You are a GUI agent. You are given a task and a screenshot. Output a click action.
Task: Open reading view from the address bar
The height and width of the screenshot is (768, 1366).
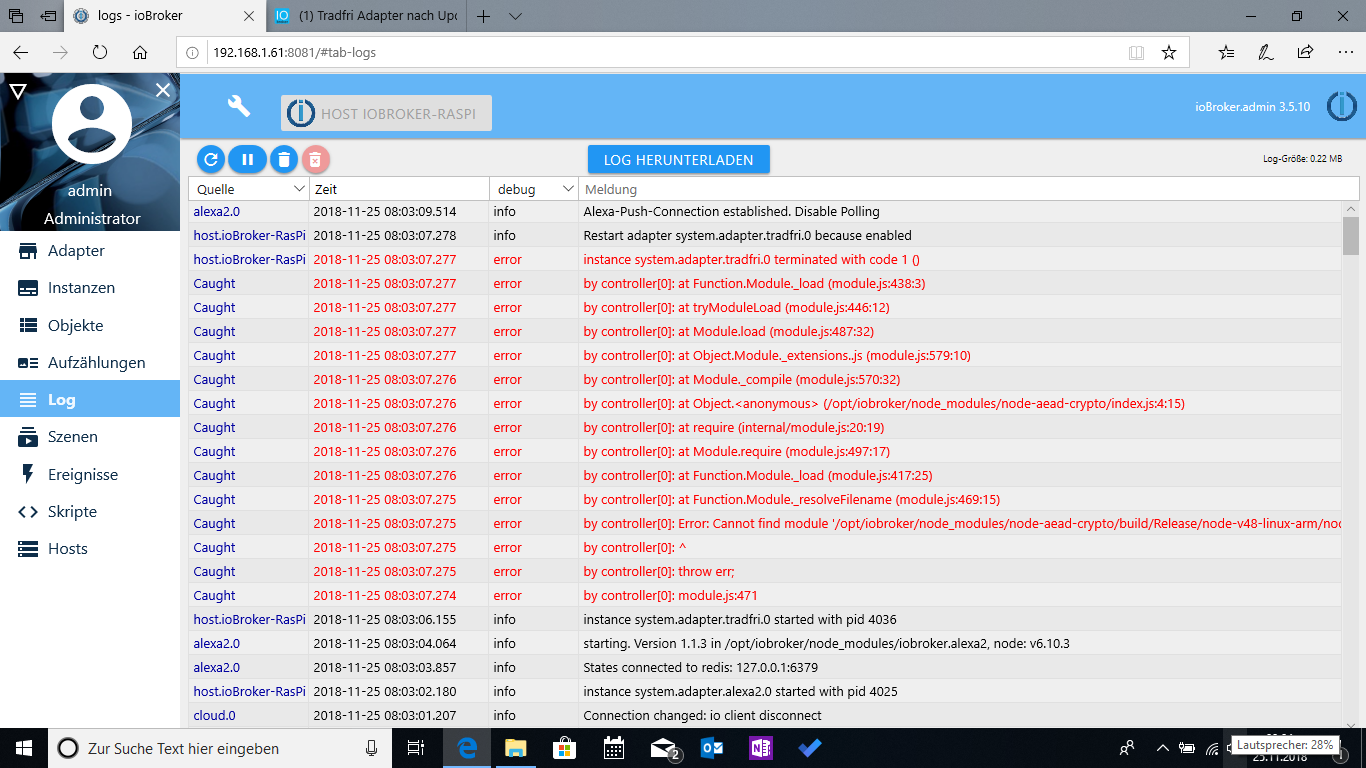click(1136, 53)
